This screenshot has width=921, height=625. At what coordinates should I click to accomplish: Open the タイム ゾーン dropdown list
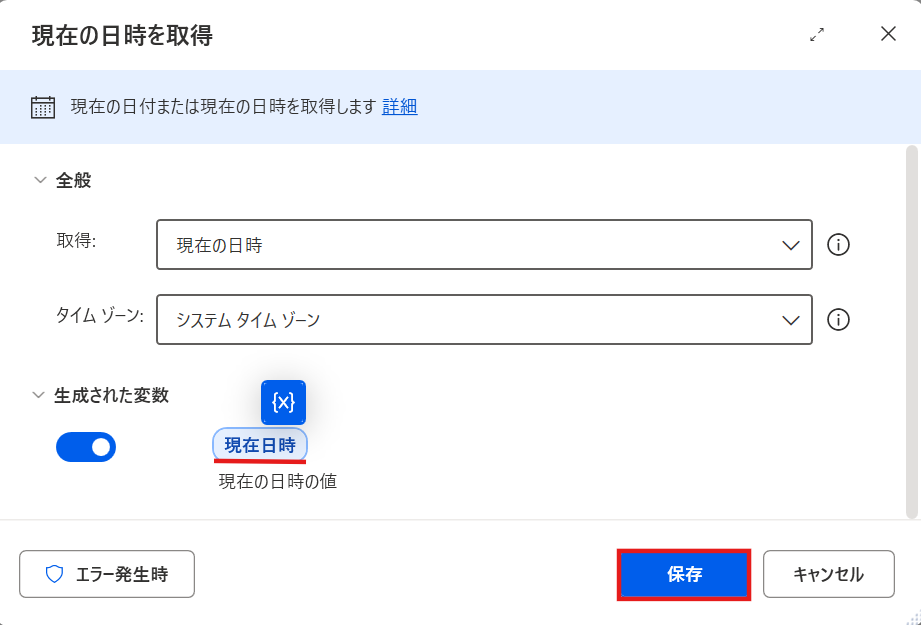point(791,320)
